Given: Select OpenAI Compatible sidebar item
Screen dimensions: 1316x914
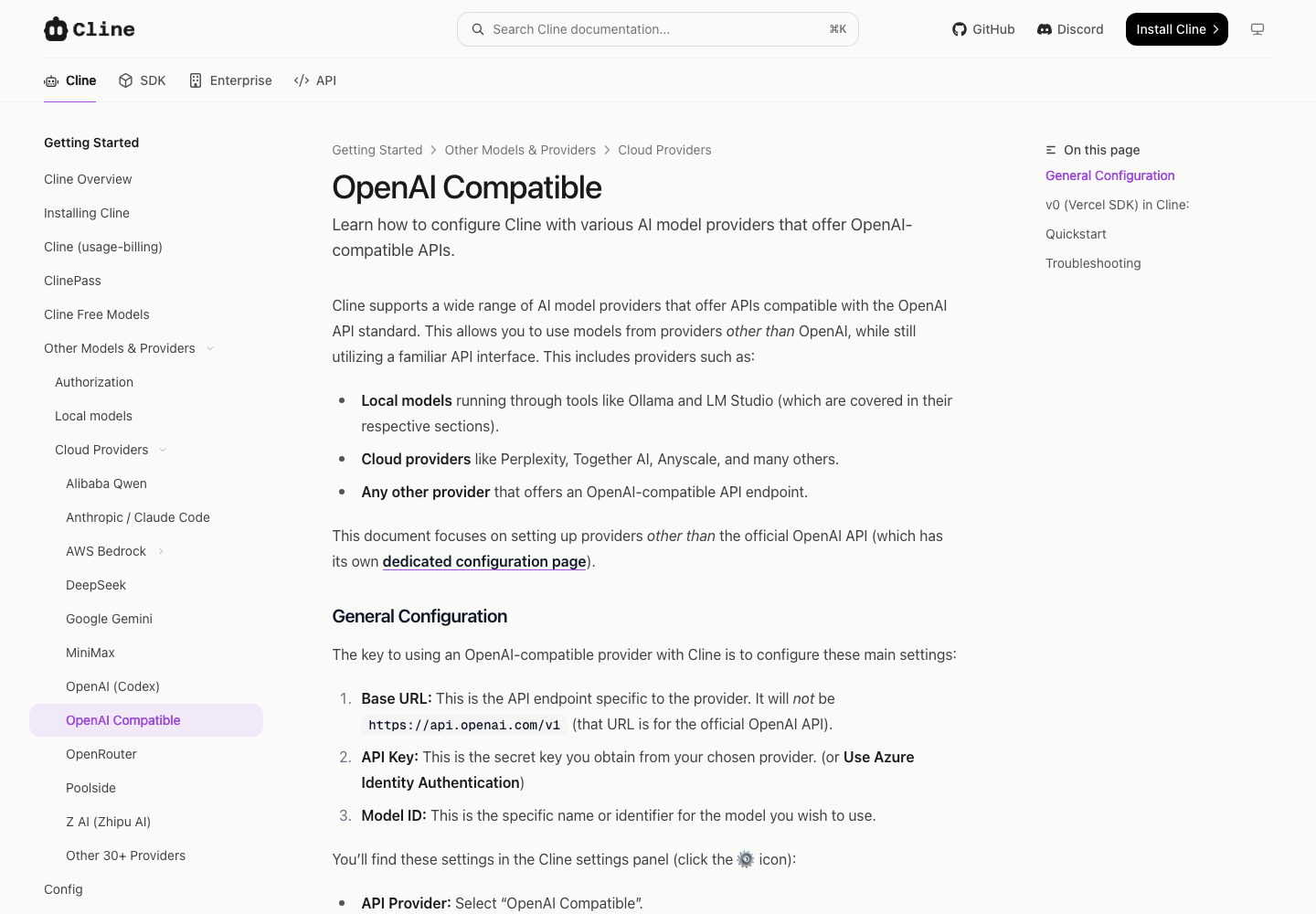Looking at the screenshot, I should (146, 720).
